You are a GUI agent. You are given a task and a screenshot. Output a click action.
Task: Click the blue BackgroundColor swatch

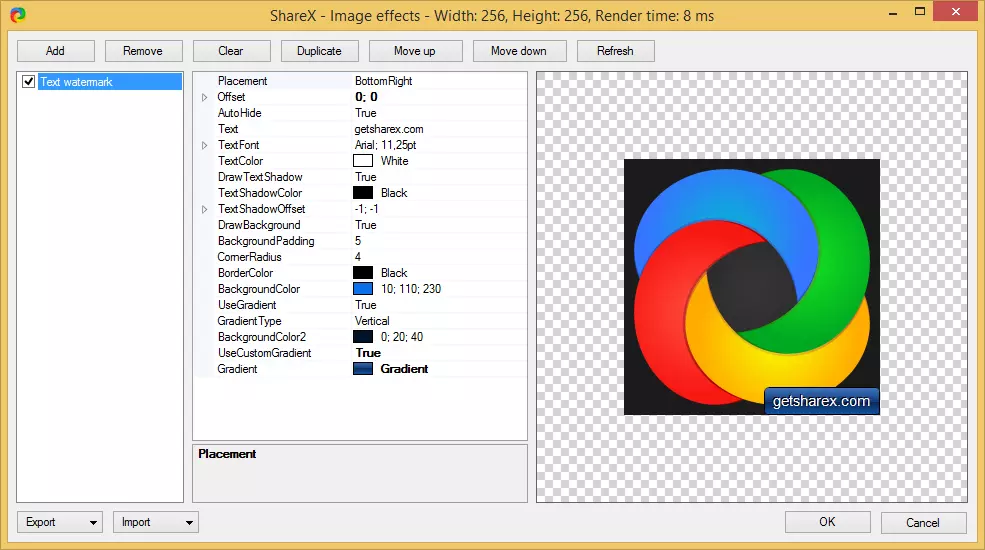pos(363,289)
